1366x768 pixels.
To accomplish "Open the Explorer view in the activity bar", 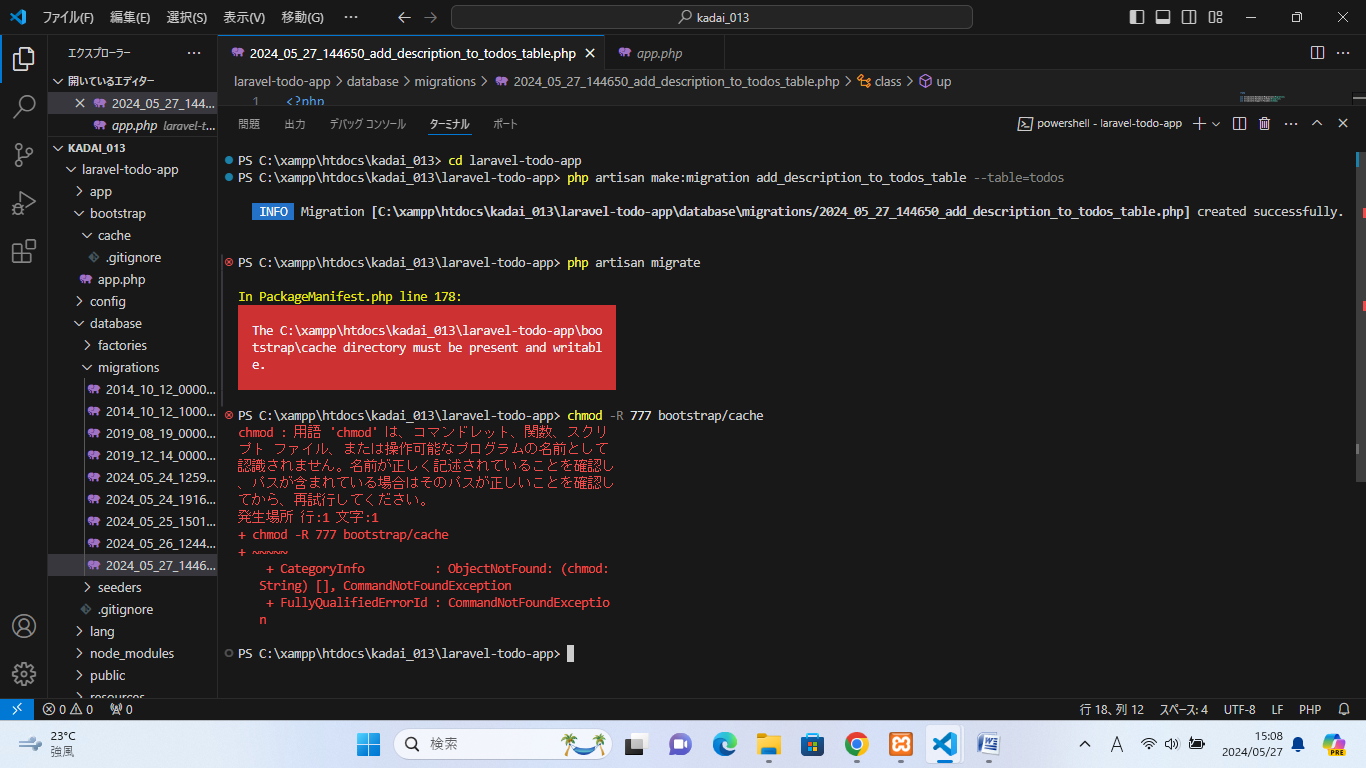I will coord(23,59).
